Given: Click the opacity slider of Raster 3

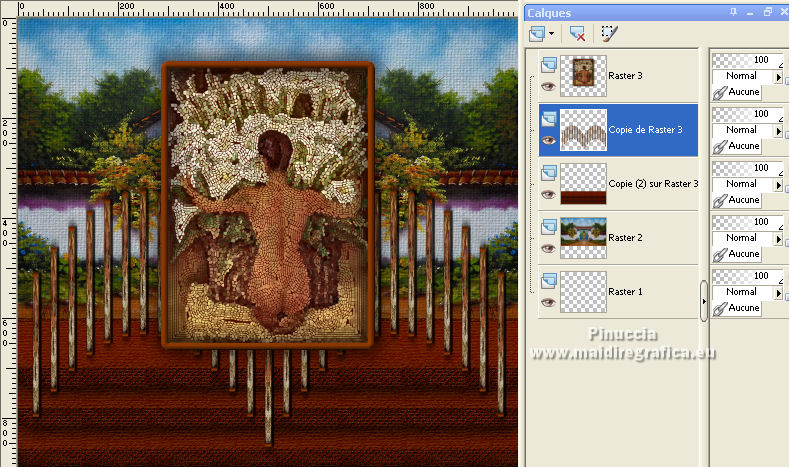Looking at the screenshot, I should point(748,60).
